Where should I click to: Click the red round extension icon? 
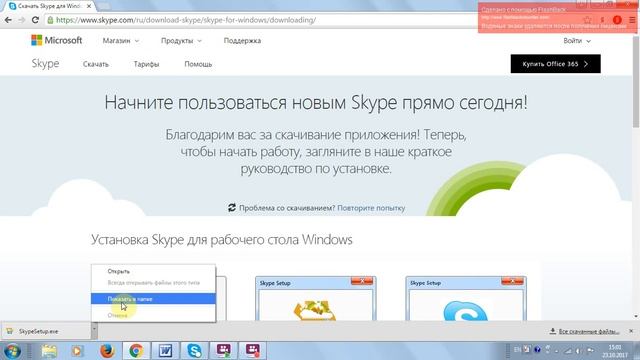[617, 20]
